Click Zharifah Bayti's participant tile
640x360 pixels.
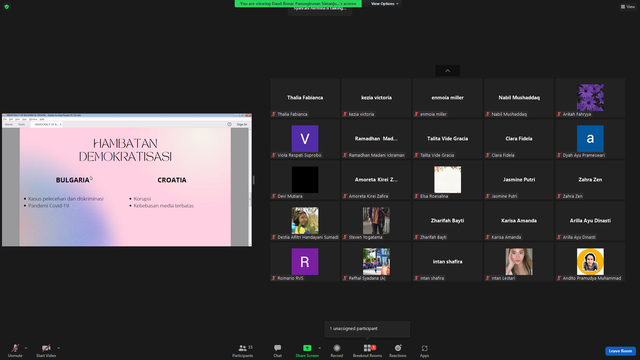(447, 221)
